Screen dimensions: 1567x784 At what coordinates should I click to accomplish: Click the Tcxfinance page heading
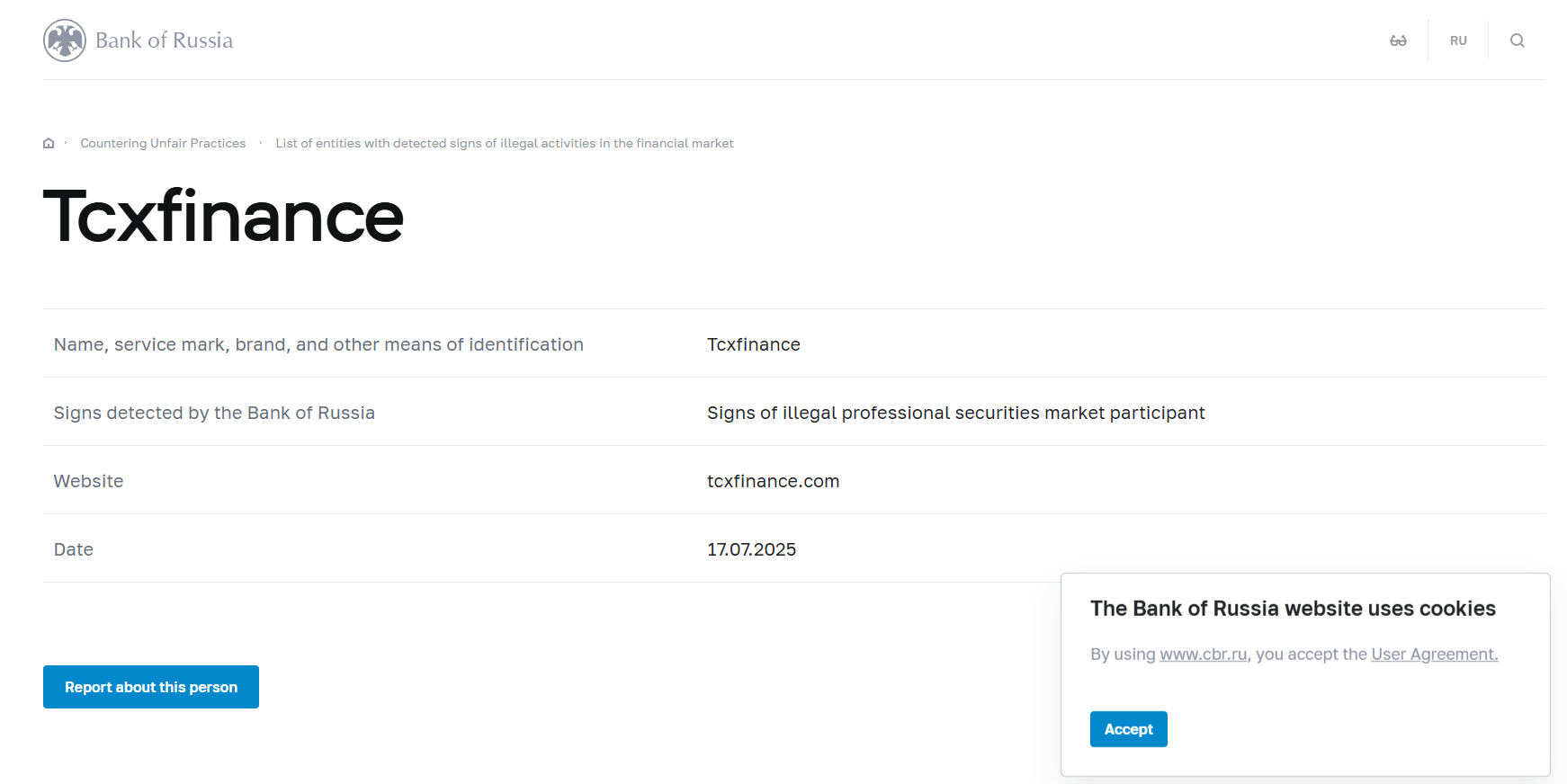pos(223,217)
